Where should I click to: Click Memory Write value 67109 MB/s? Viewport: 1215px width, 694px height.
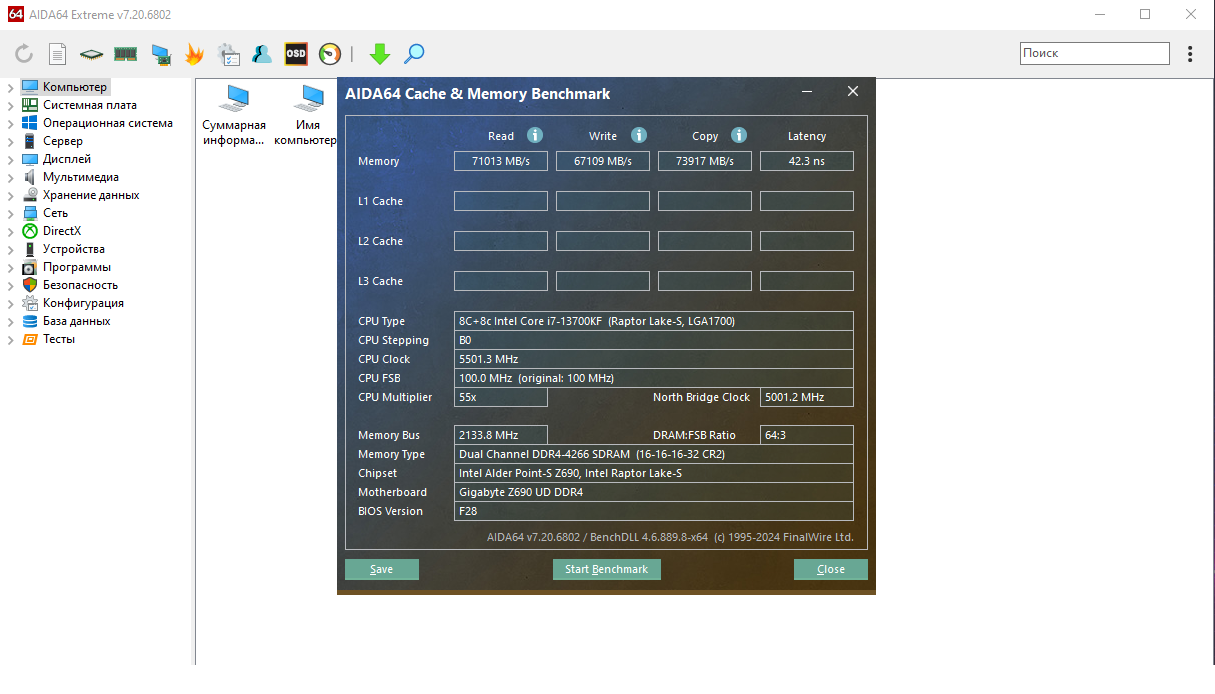pos(603,161)
